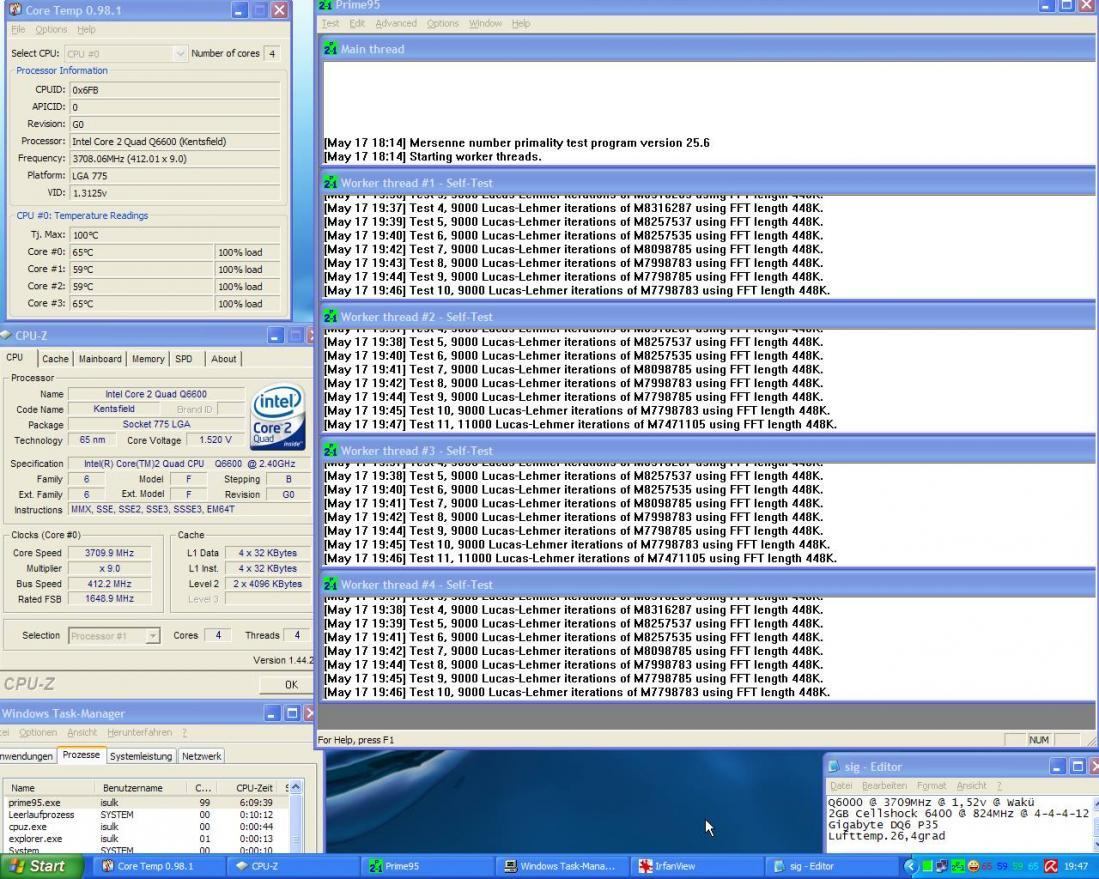
Task: Switch to CPU-Z taskbar button
Action: click(x=293, y=866)
